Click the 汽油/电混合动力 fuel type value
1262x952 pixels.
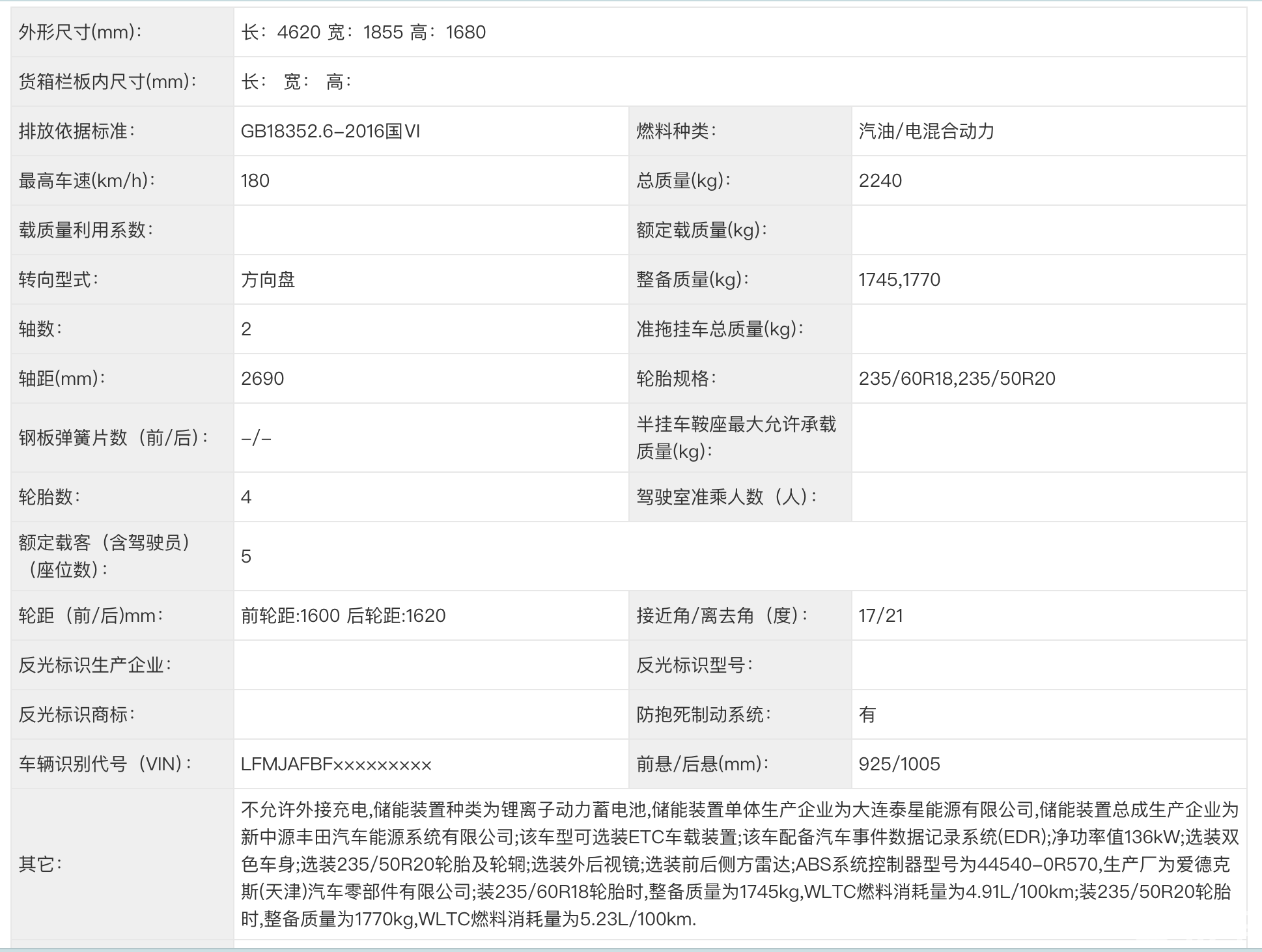coord(926,131)
